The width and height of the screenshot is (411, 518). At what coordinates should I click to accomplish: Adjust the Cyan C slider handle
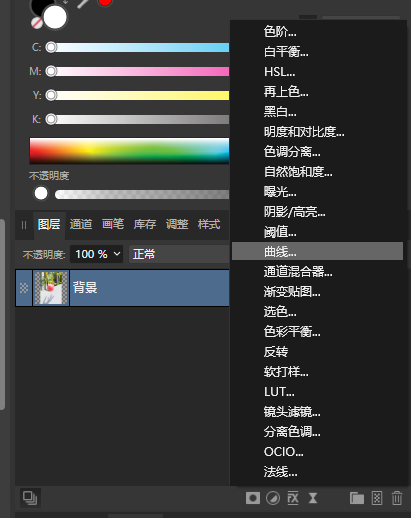pyautogui.click(x=51, y=47)
